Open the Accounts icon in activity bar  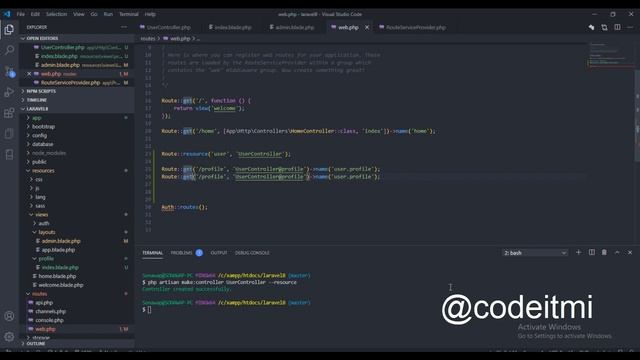point(9,316)
